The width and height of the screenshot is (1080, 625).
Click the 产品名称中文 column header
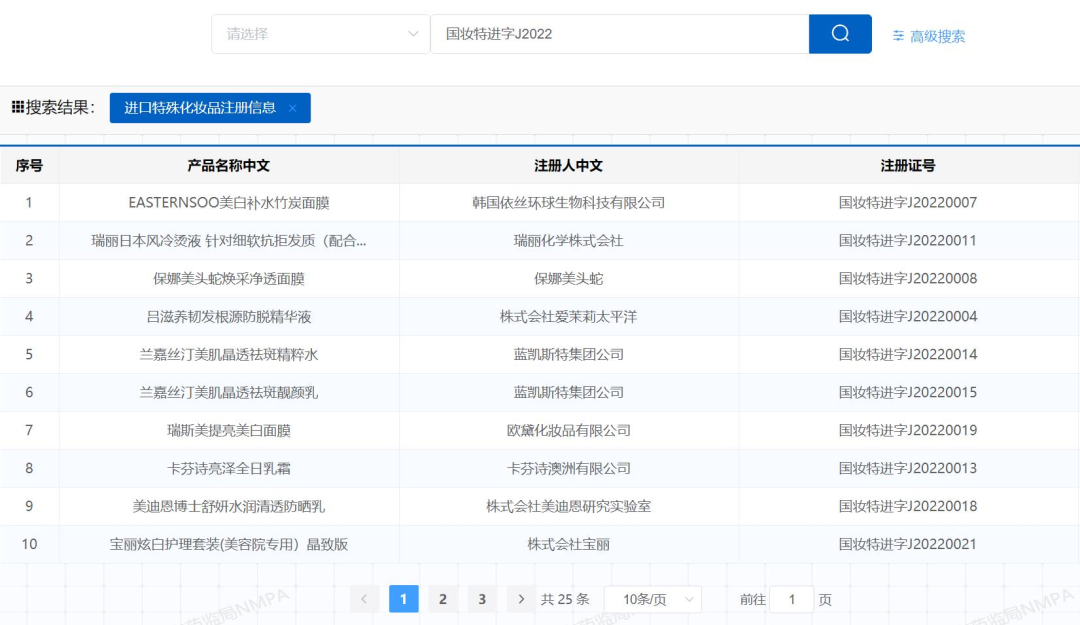pyautogui.click(x=229, y=165)
